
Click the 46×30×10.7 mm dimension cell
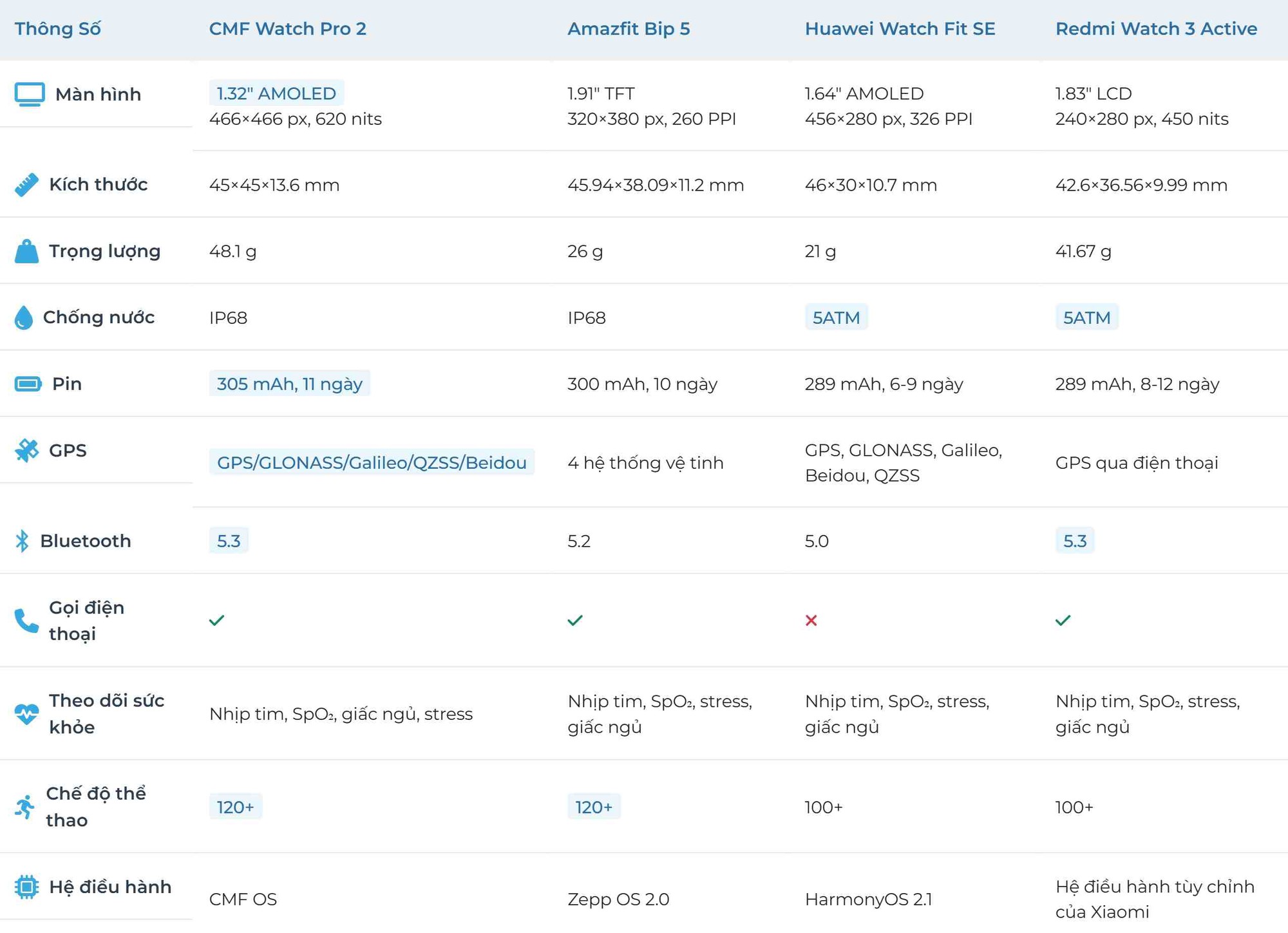(871, 185)
